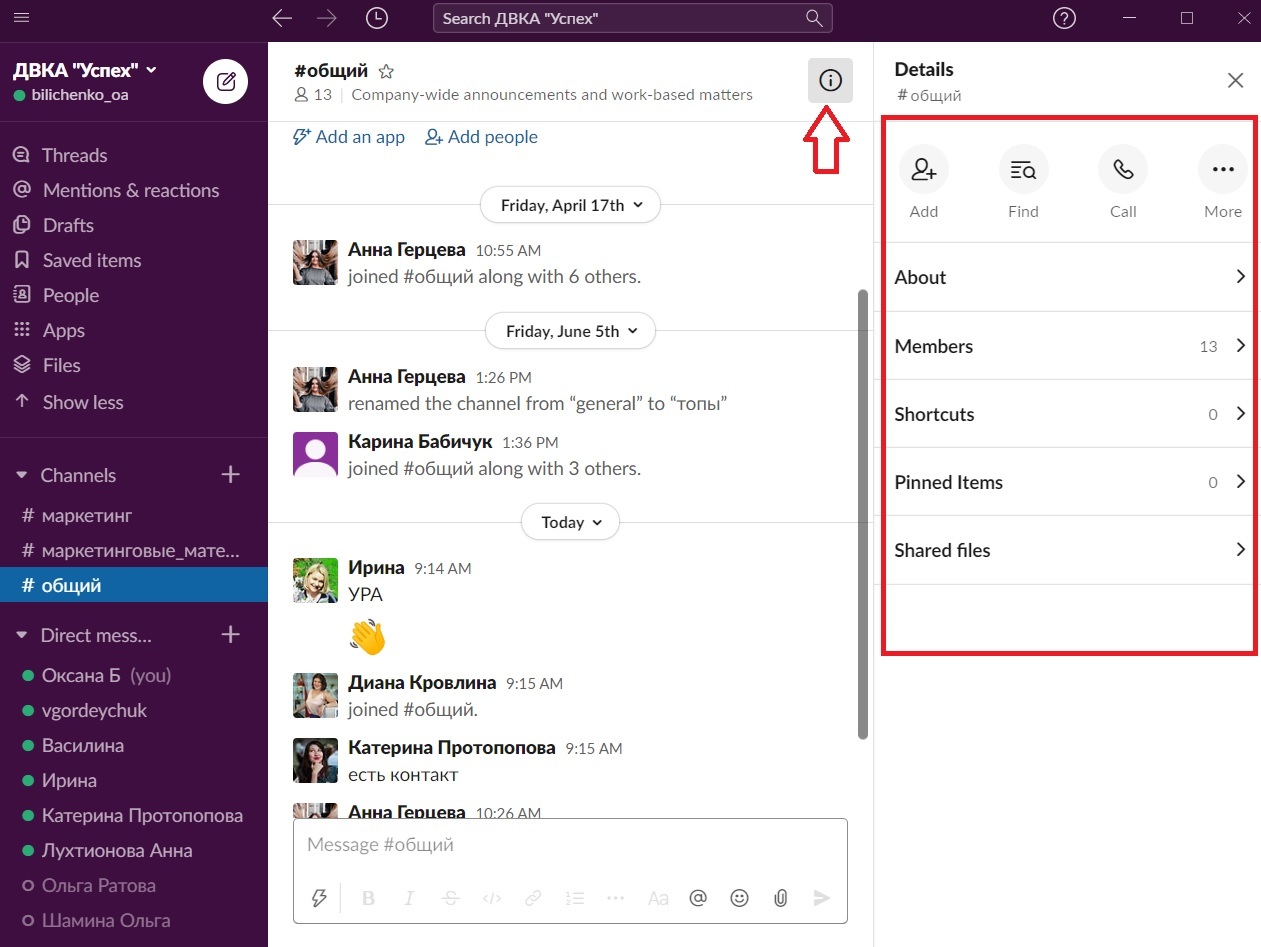
Task: Open the ДВКА "Успех" workspace menu
Action: [x=85, y=70]
